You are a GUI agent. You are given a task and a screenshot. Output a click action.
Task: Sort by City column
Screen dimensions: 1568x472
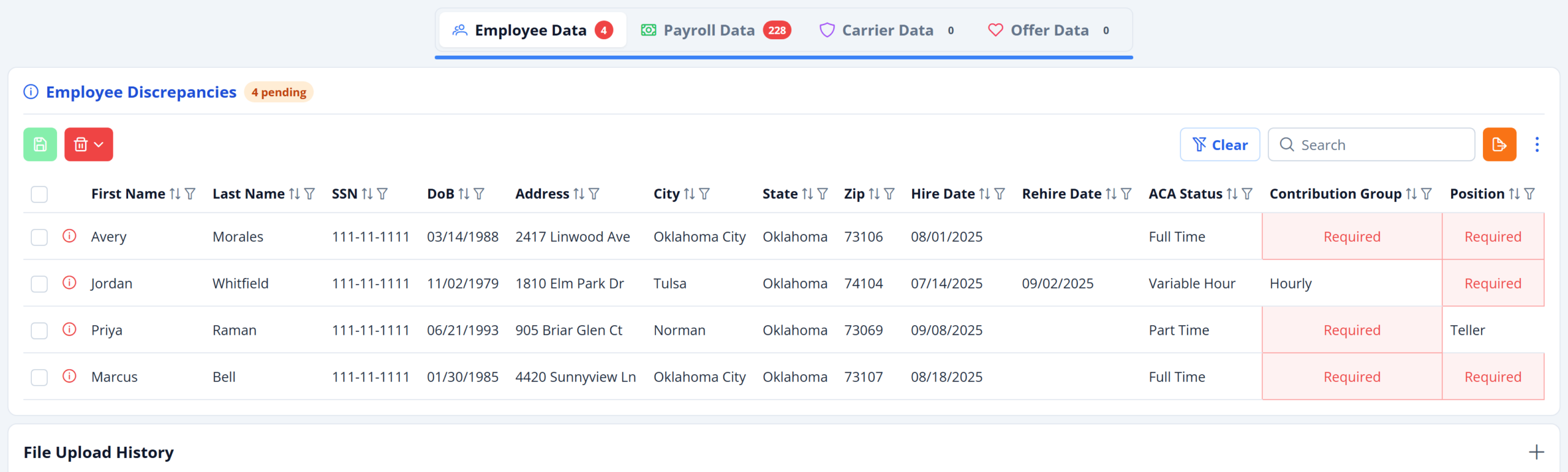tap(690, 194)
